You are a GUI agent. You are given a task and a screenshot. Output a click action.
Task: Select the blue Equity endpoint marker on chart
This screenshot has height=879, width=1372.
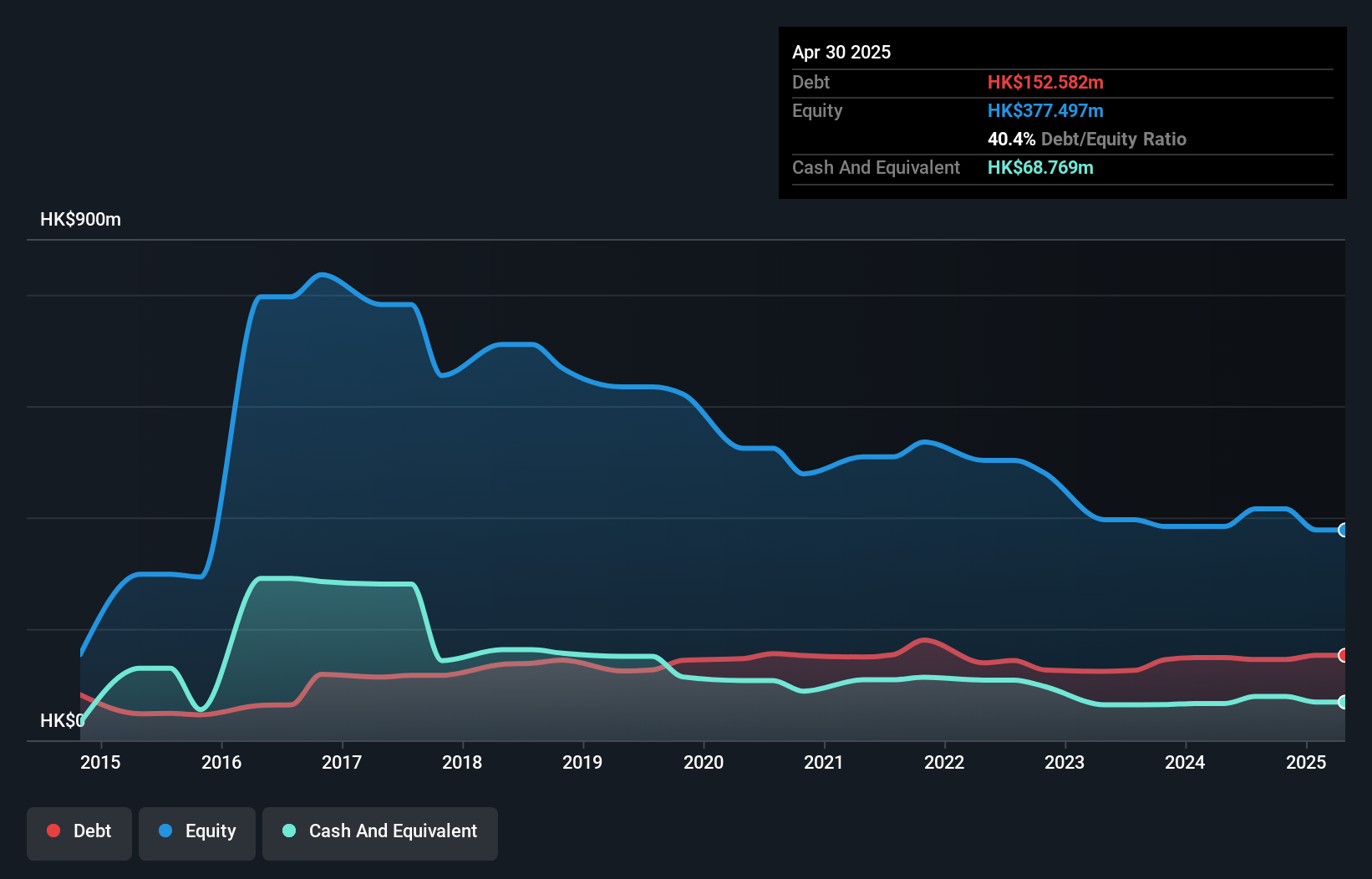coord(1344,530)
